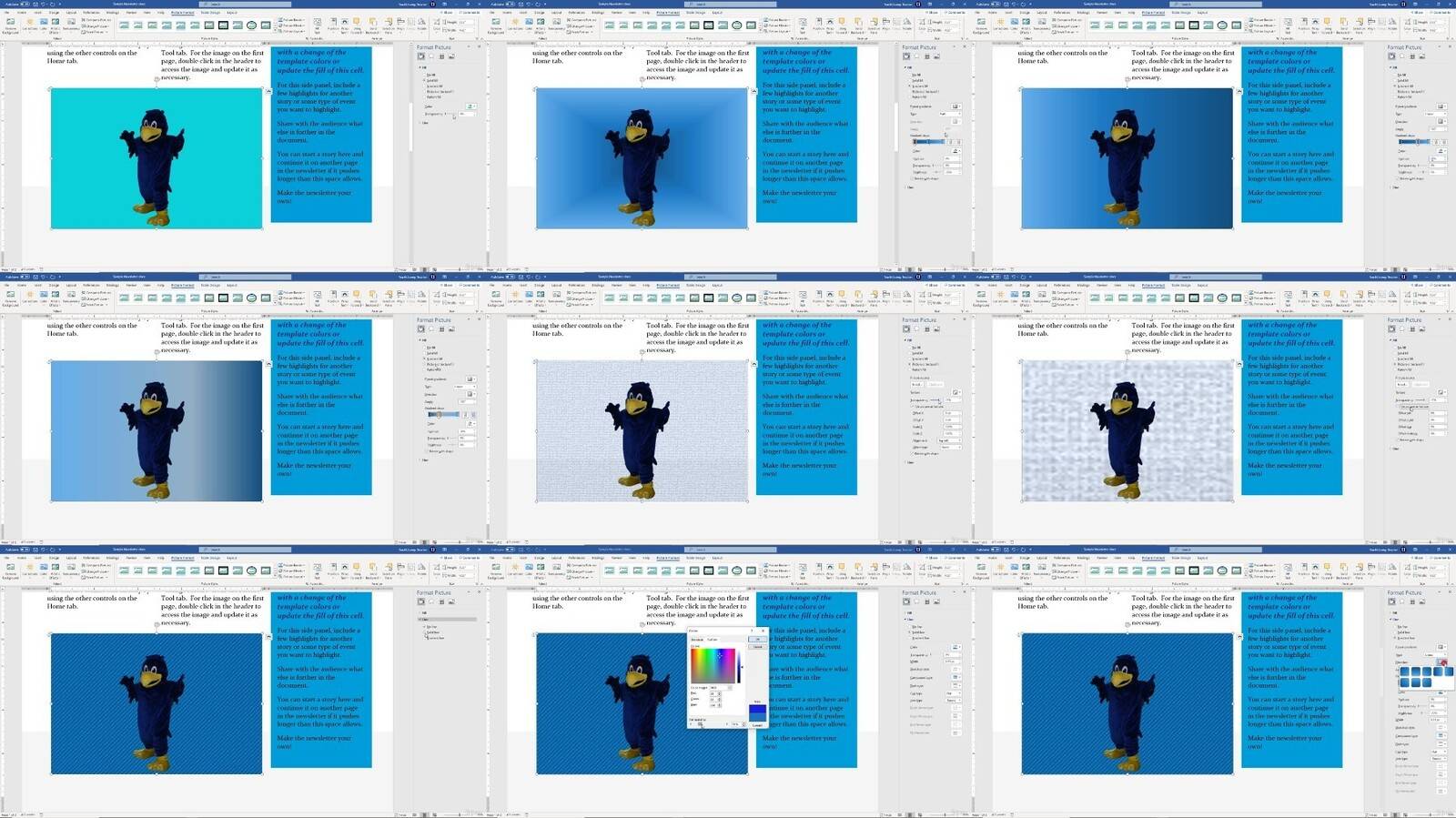This screenshot has height=818, width=1456.
Task: Click Comments in the cyan-picture Word window
Action: pos(470,13)
